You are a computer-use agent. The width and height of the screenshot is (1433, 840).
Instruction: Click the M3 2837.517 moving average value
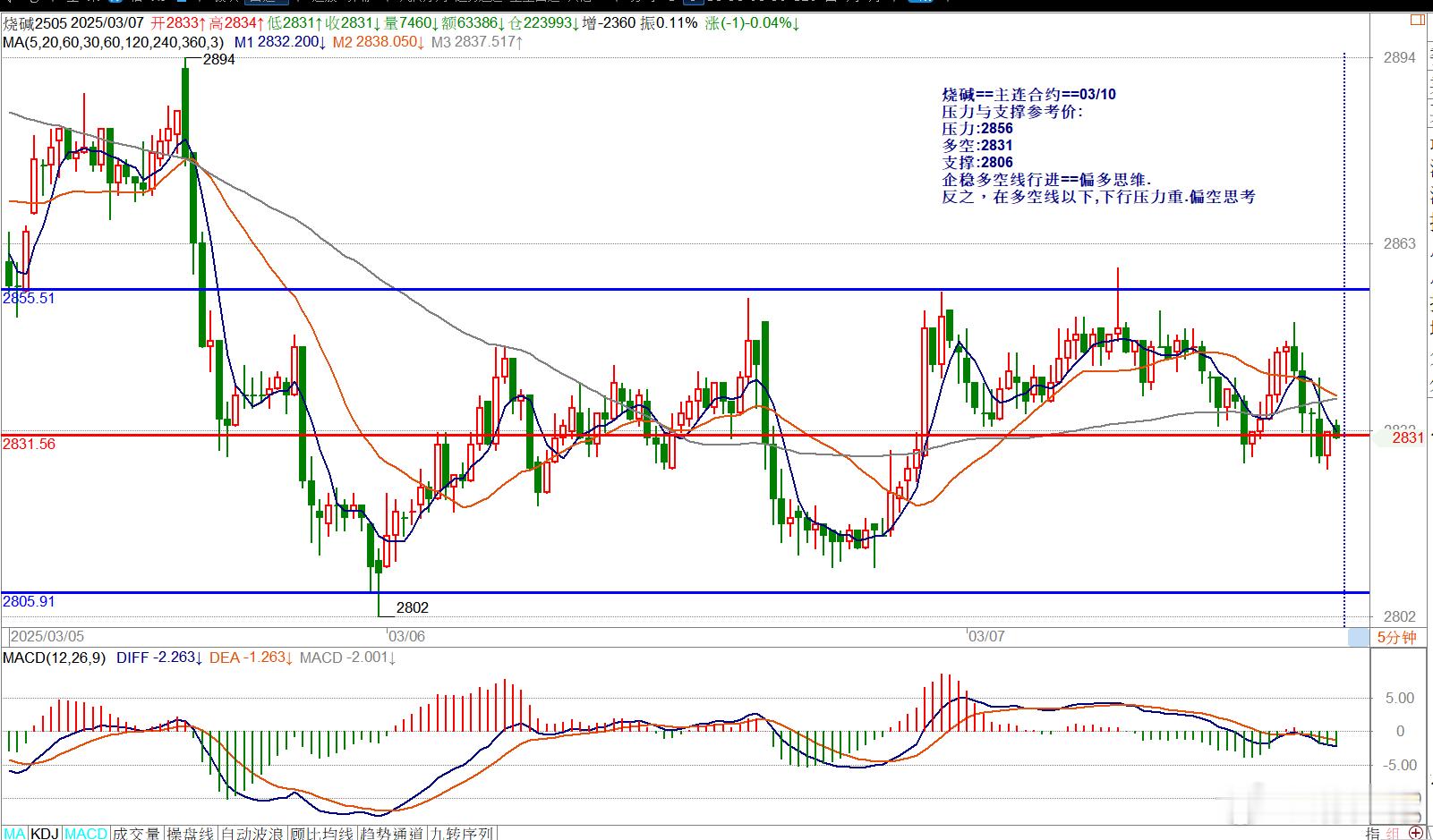[476, 41]
